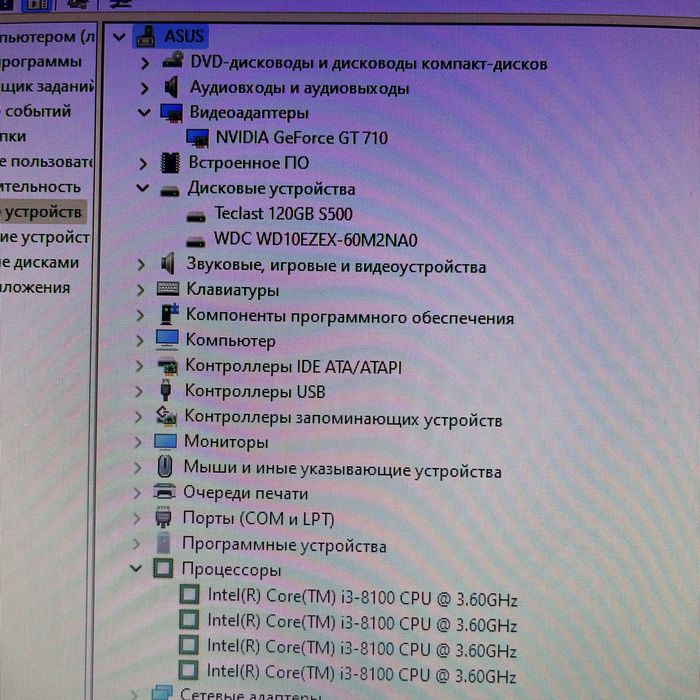This screenshot has width=700, height=700.
Task: Select the 'Teclast 120GB S500' entry
Action: pyautogui.click(x=283, y=214)
